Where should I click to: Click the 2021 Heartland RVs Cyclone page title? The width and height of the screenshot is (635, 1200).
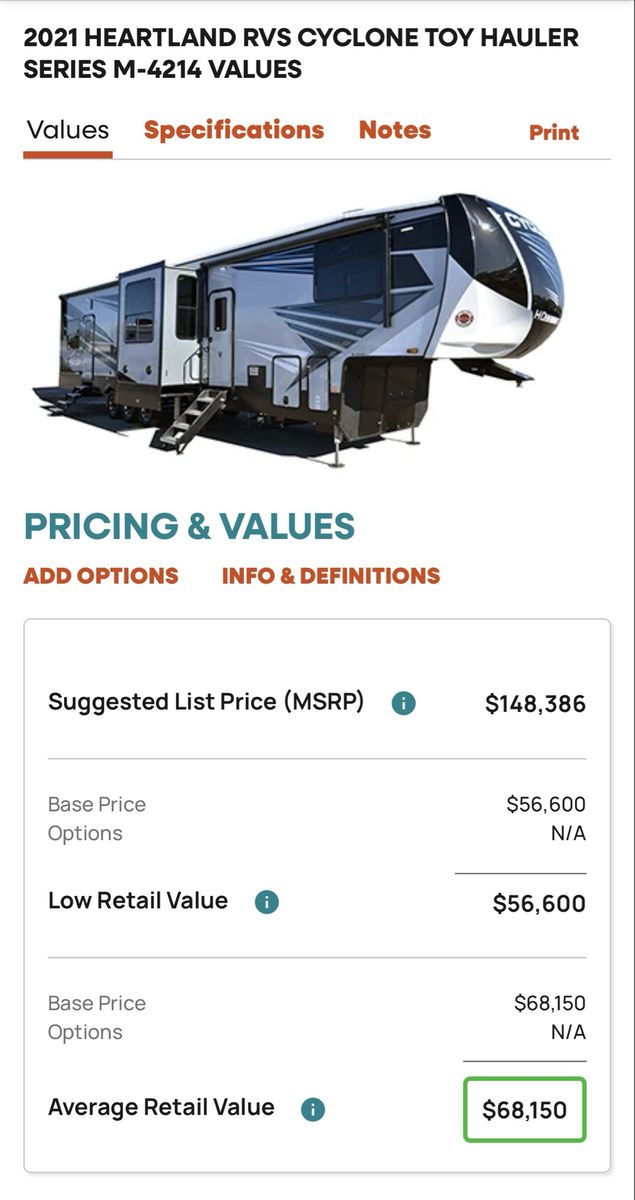(301, 54)
